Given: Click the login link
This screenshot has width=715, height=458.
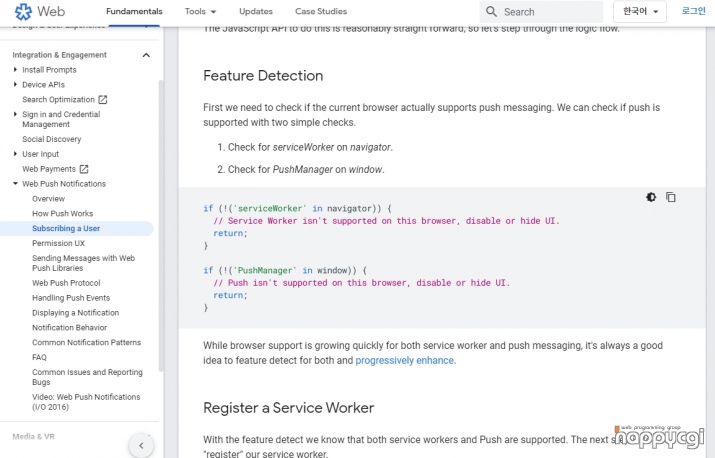Looking at the screenshot, I should (x=694, y=11).
